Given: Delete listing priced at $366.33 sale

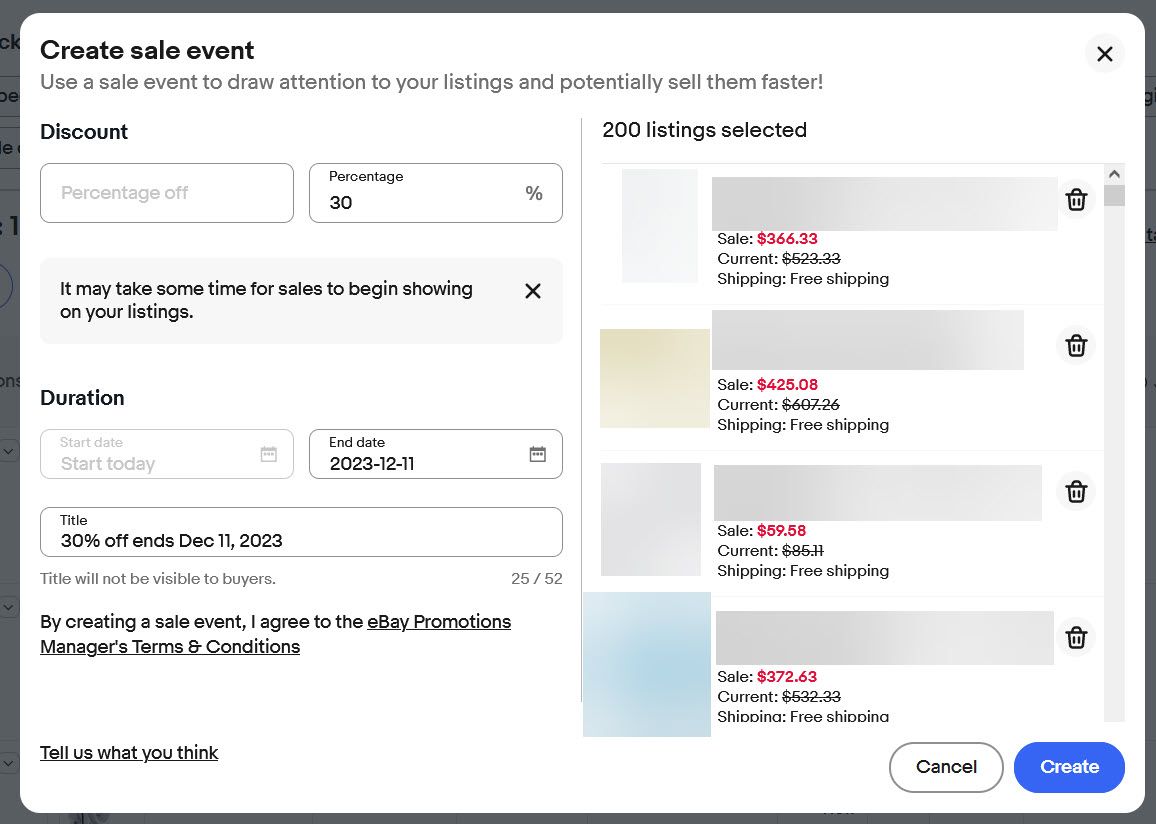Looking at the screenshot, I should pyautogui.click(x=1076, y=199).
